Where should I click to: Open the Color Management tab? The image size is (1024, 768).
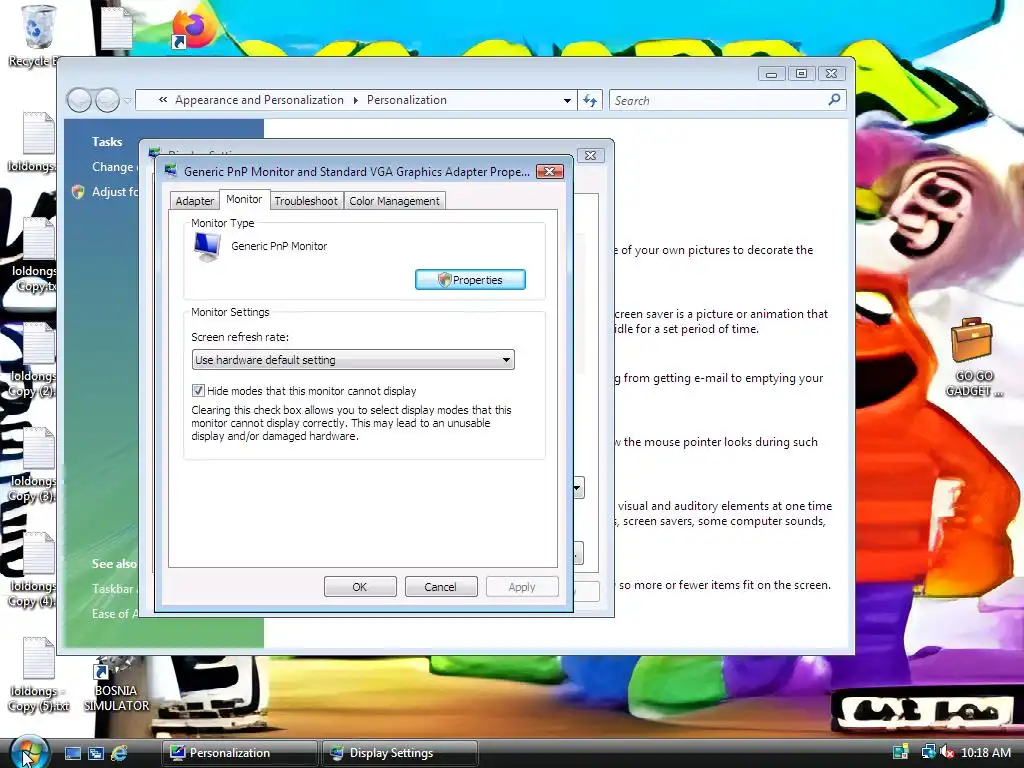(394, 201)
